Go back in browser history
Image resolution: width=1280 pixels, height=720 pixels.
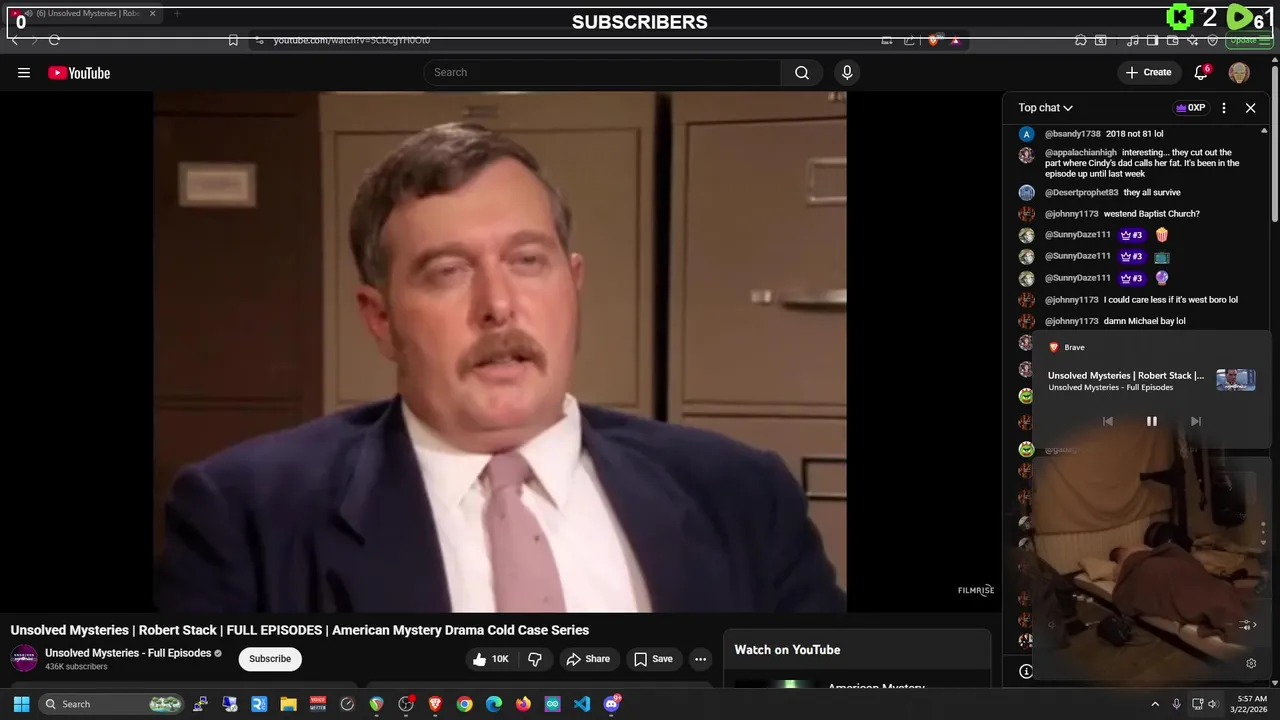coord(15,40)
